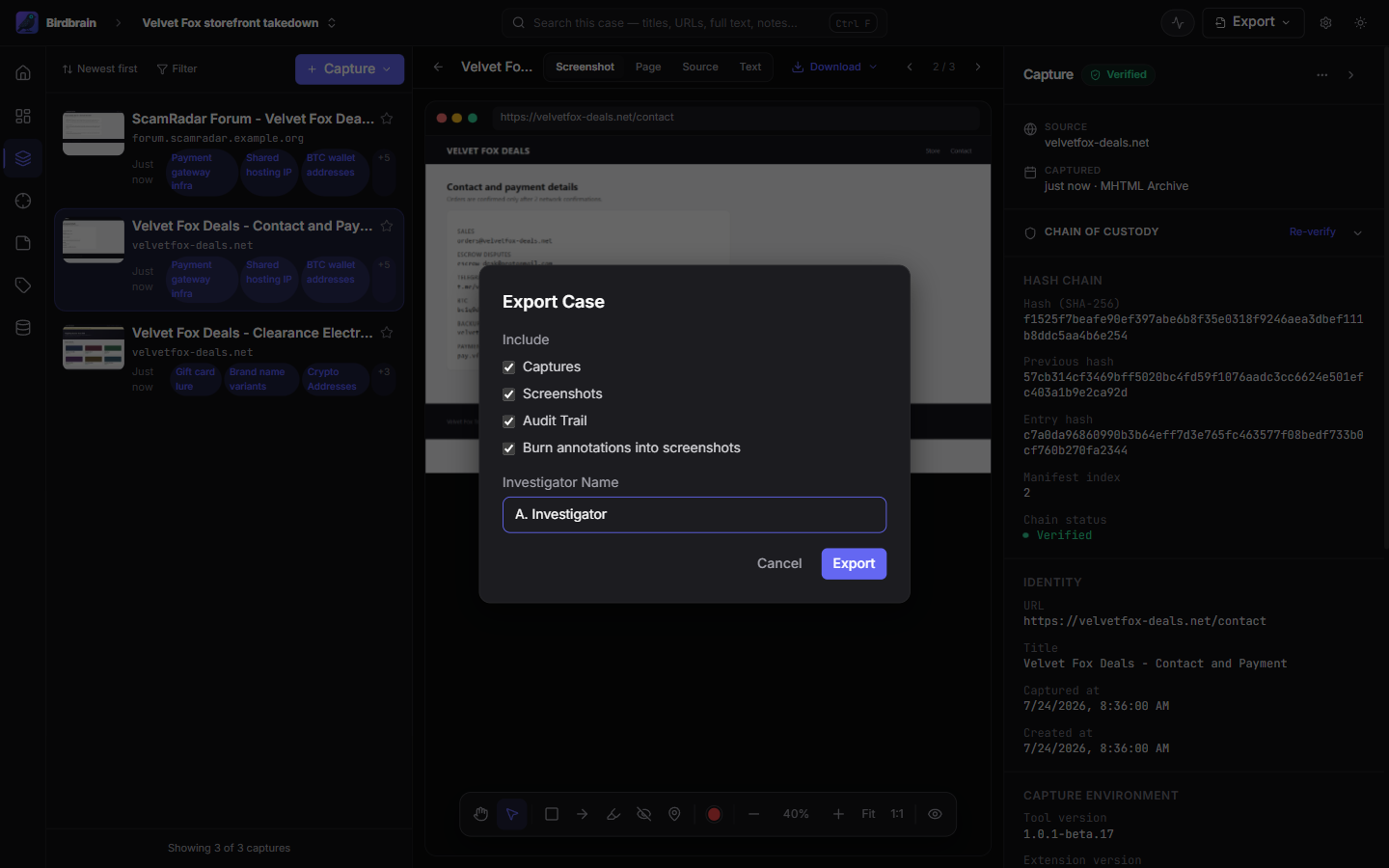Open the database sidebar icon
Screen dimensions: 1389x868
pos(23,328)
